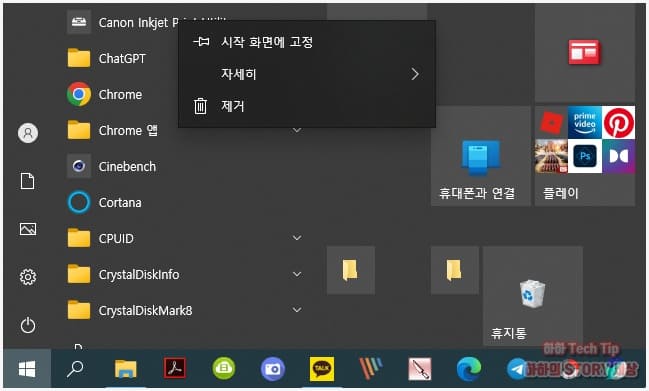The width and height of the screenshot is (649, 391).
Task: Launch Adobe Acrobat from the taskbar
Action: 175,368
